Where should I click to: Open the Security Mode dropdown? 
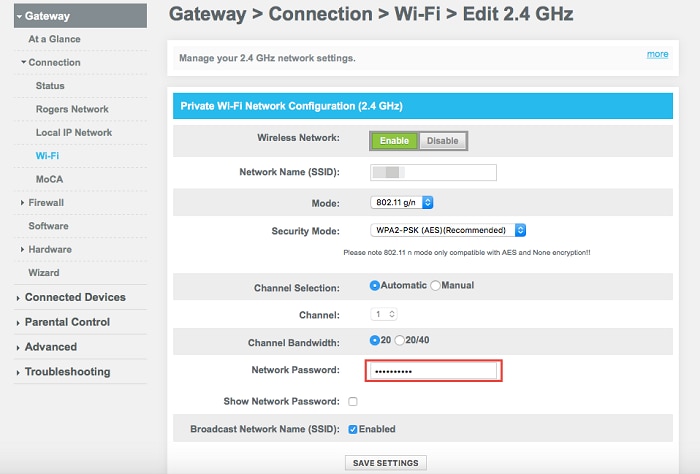click(x=448, y=230)
